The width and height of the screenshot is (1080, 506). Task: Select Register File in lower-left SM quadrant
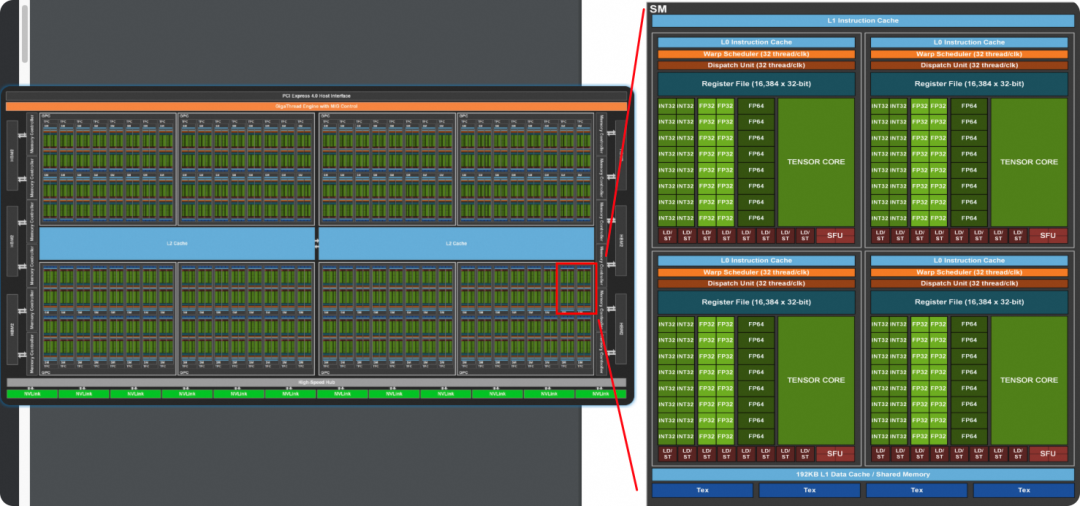(x=756, y=302)
